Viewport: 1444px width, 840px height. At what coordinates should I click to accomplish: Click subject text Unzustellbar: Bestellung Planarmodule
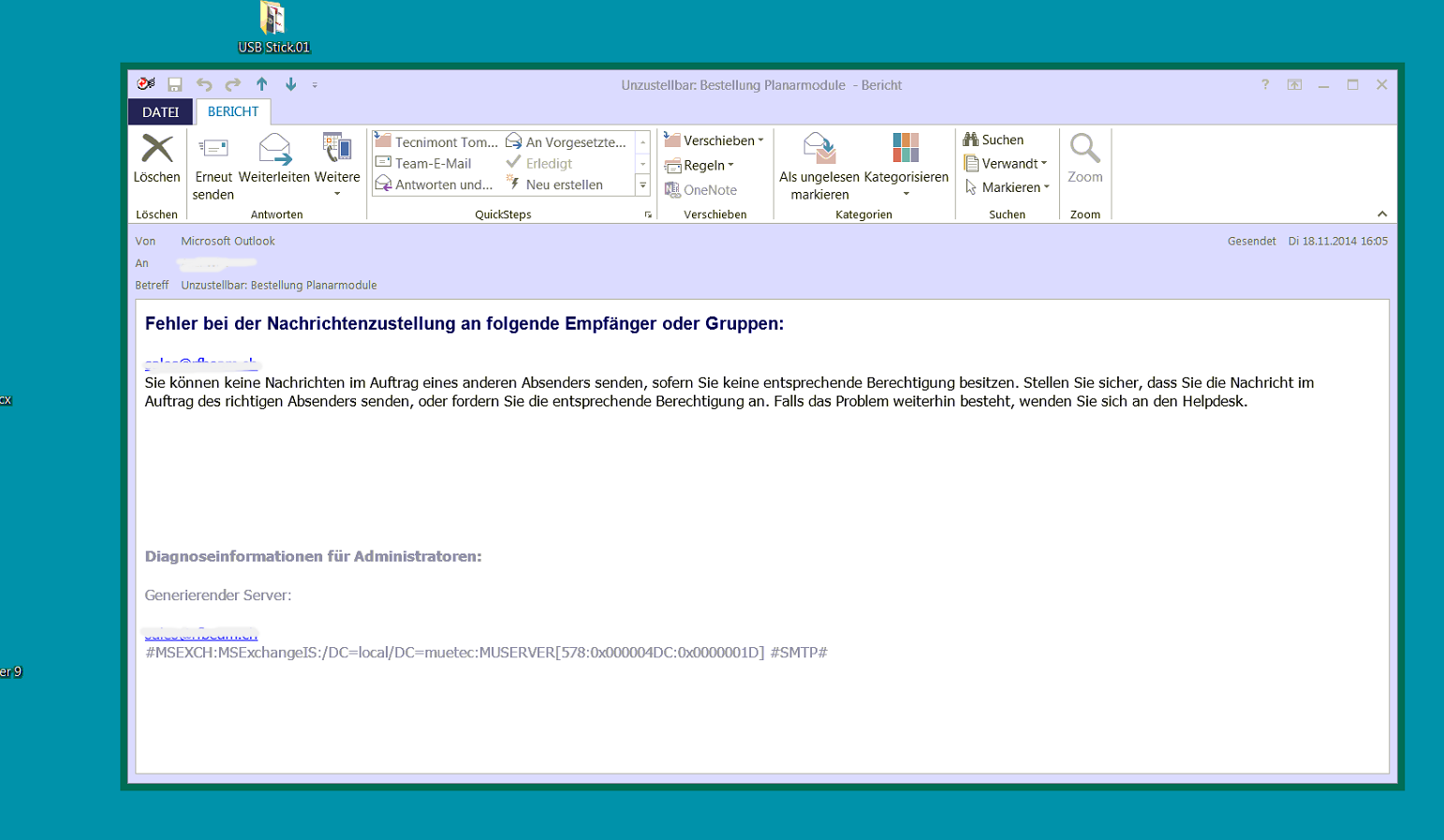click(279, 285)
